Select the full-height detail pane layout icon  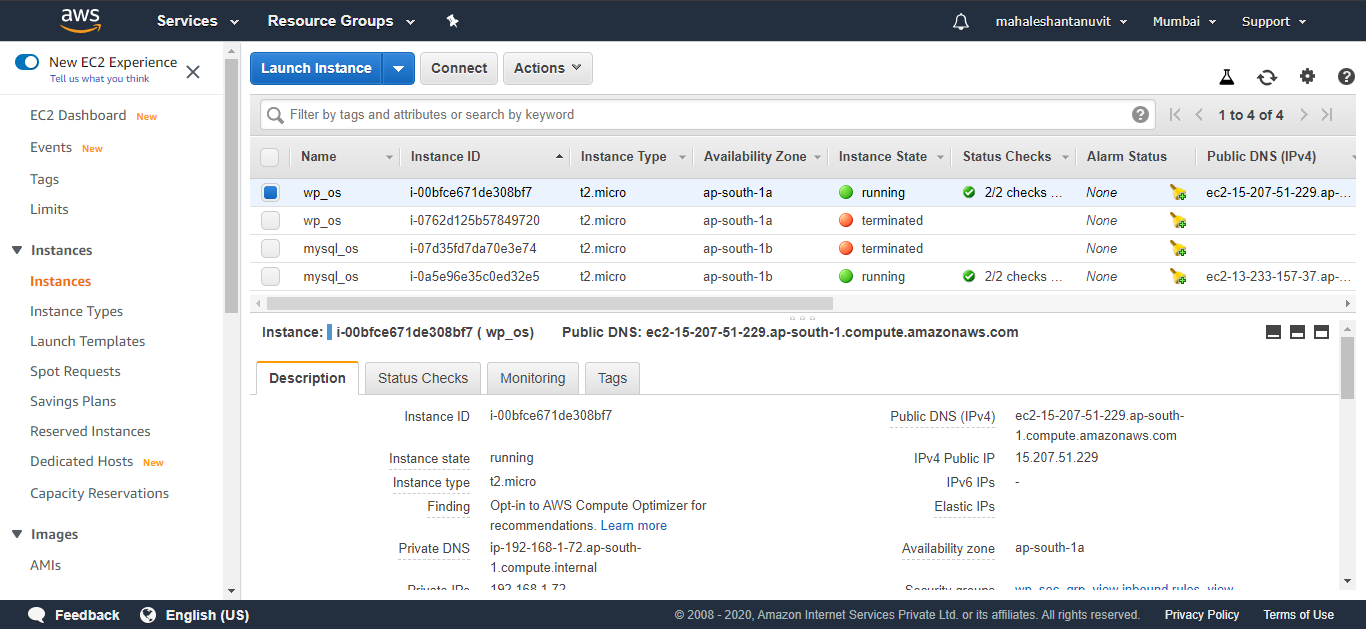[x=1321, y=331]
